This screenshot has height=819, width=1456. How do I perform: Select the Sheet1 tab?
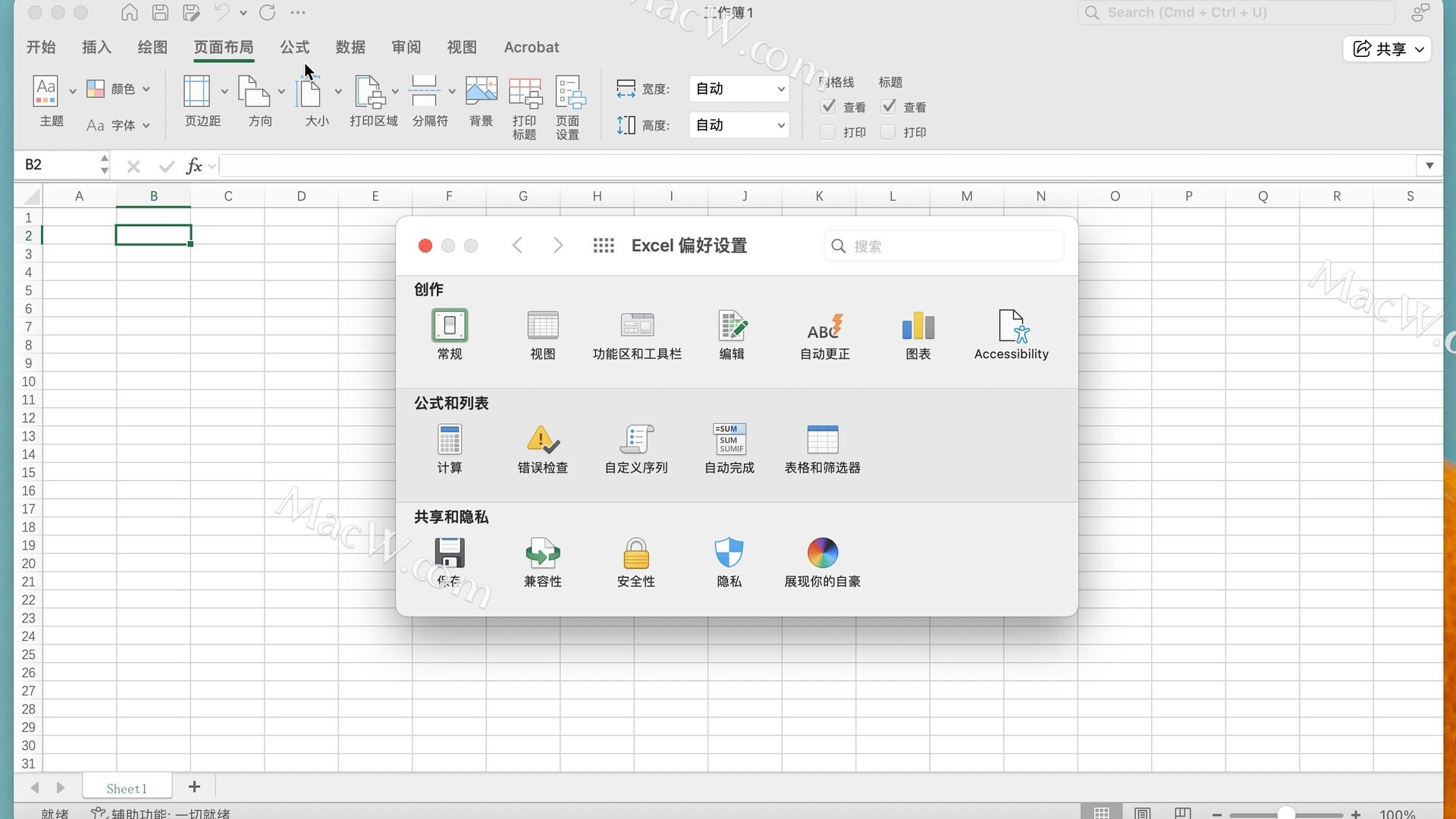pos(127,788)
